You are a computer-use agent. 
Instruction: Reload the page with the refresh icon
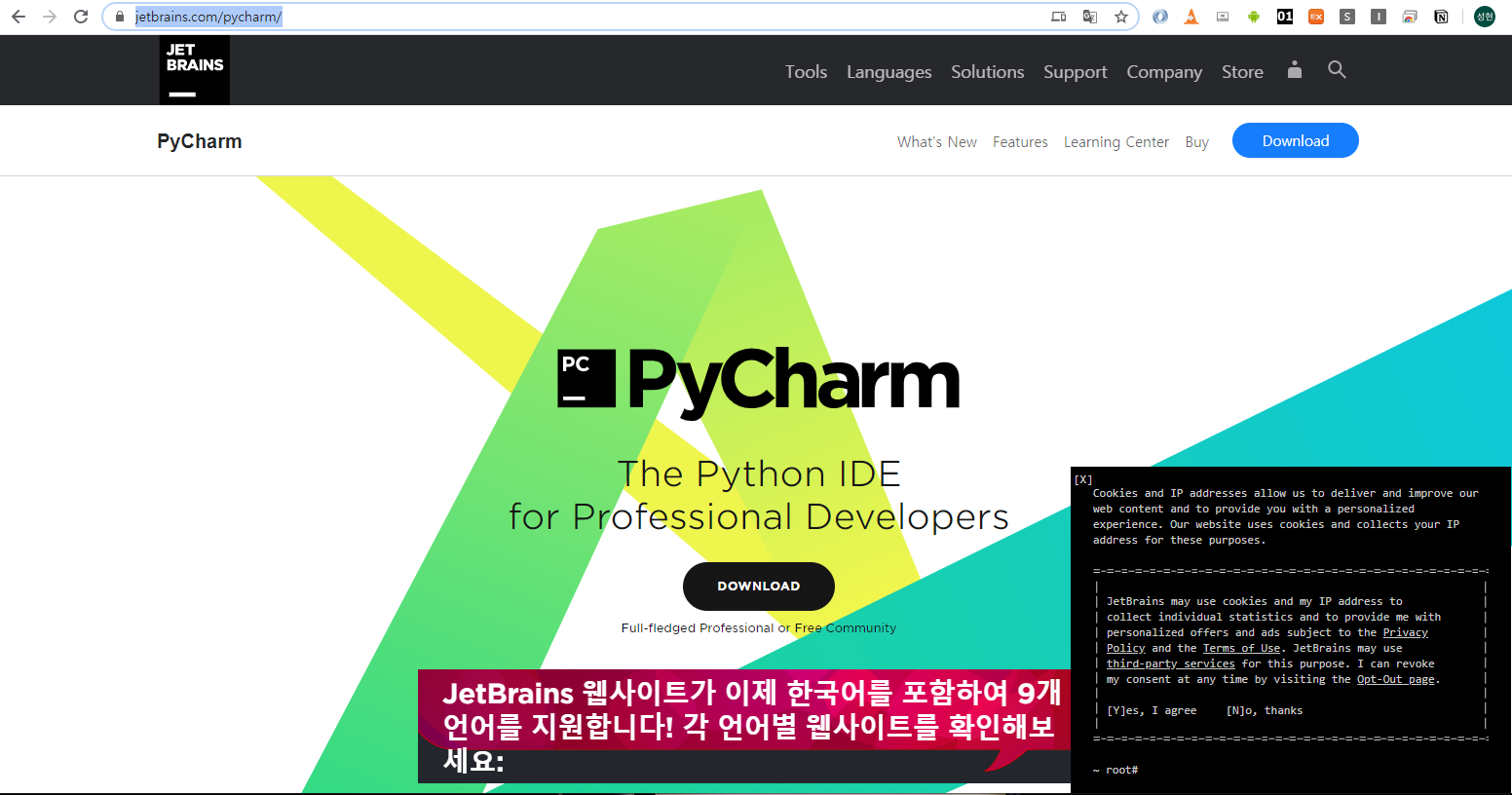[81, 17]
